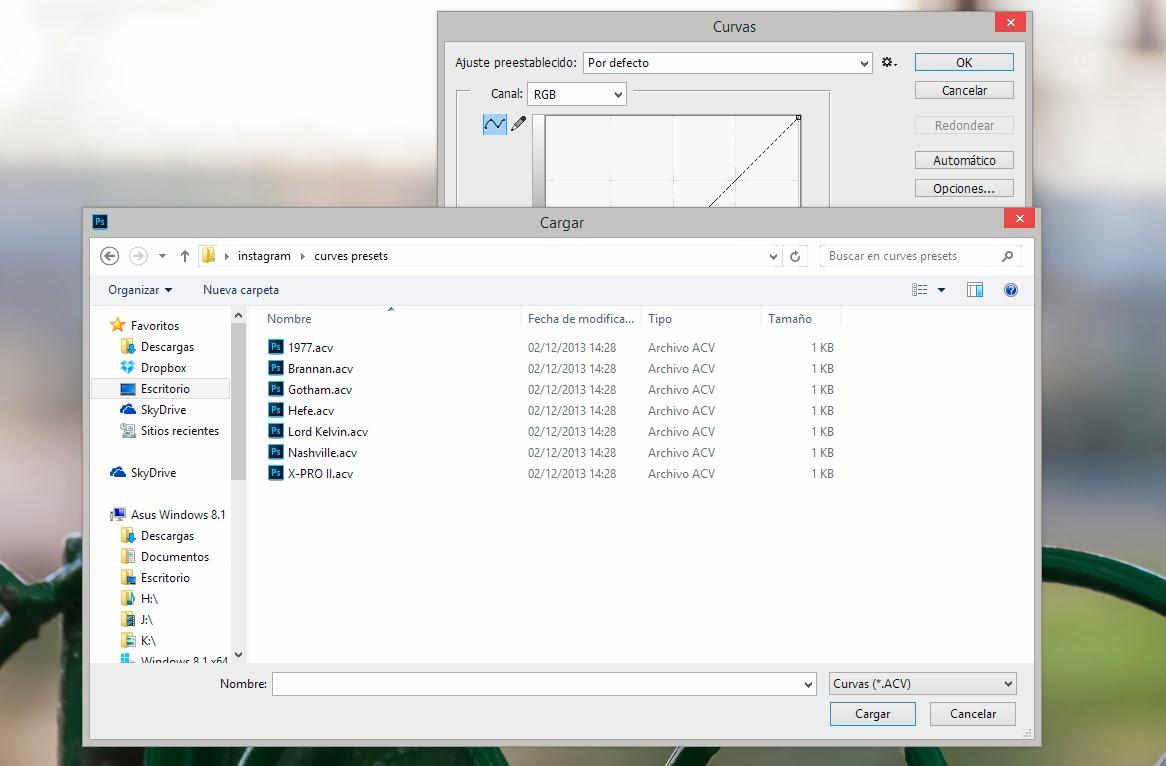Select the top-level SkyDrive node
This screenshot has width=1166, height=766.
point(143,472)
